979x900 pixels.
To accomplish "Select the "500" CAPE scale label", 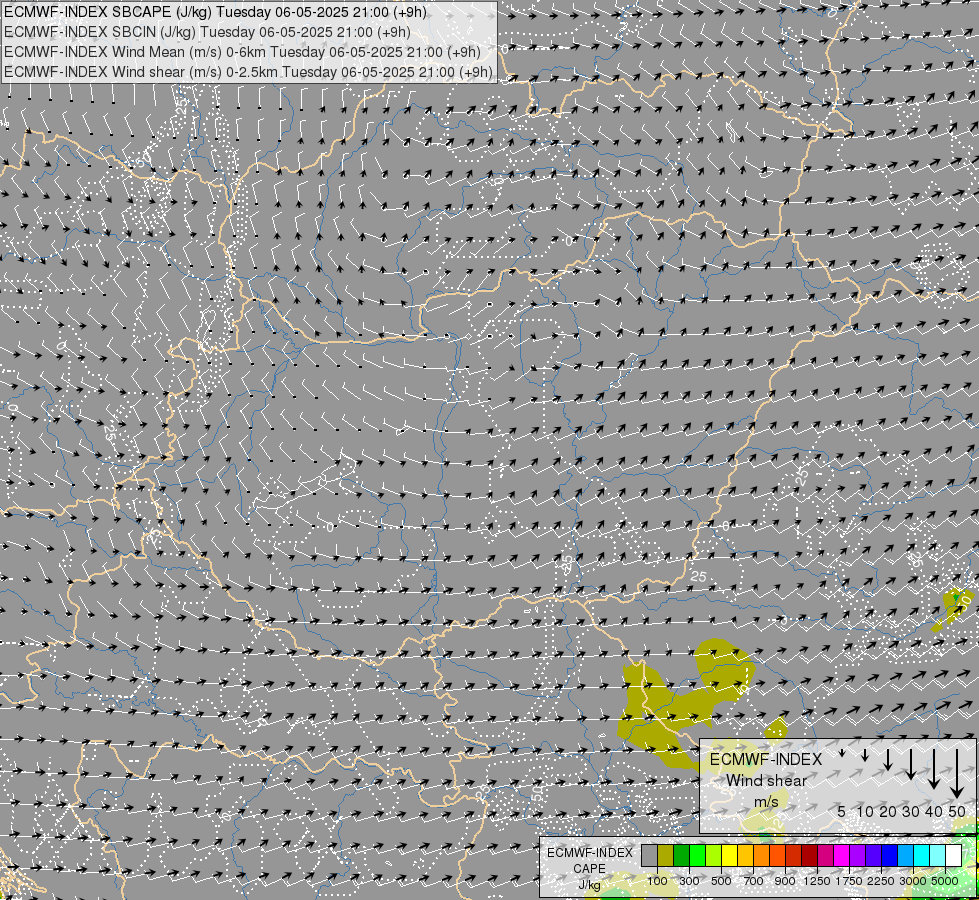I will 721,881.
